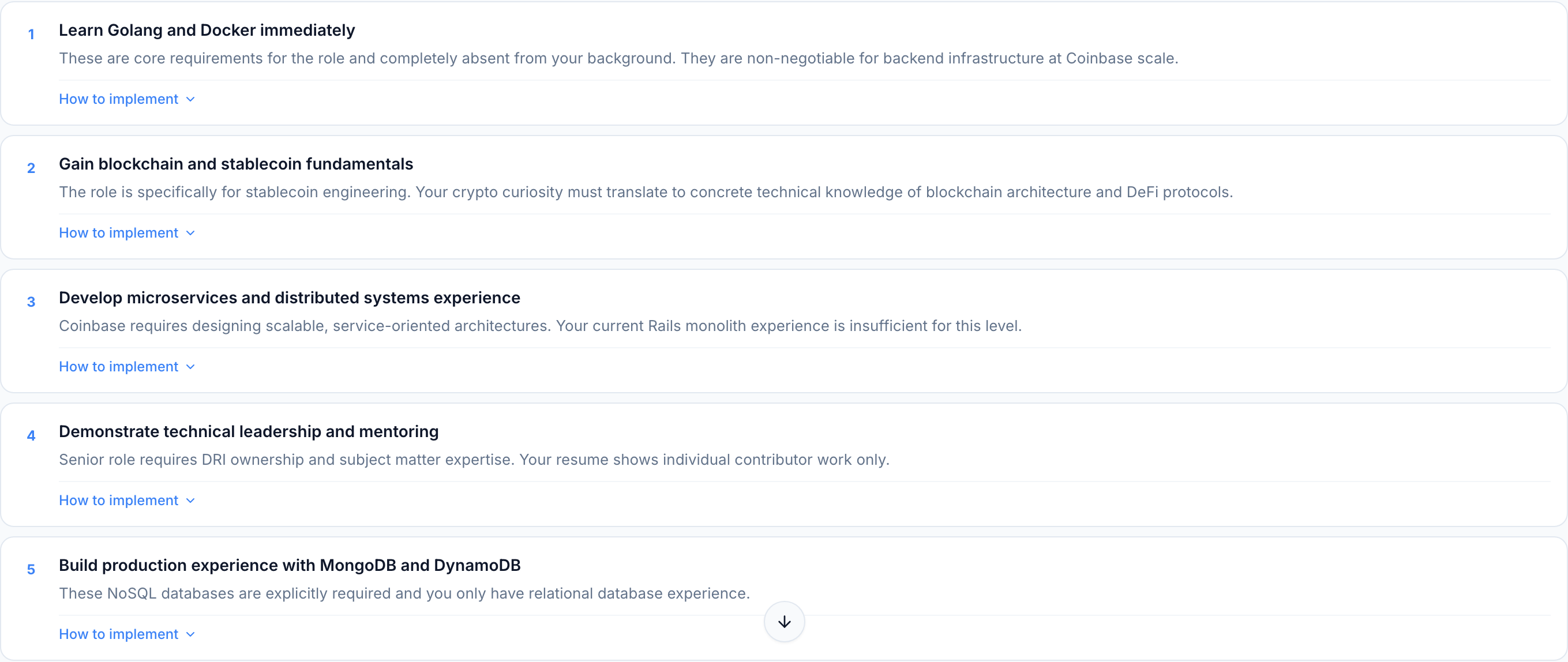Select the Learn Golang and Docker immediately heading
Viewport: 1568px width, 662px height.
pyautogui.click(x=207, y=31)
